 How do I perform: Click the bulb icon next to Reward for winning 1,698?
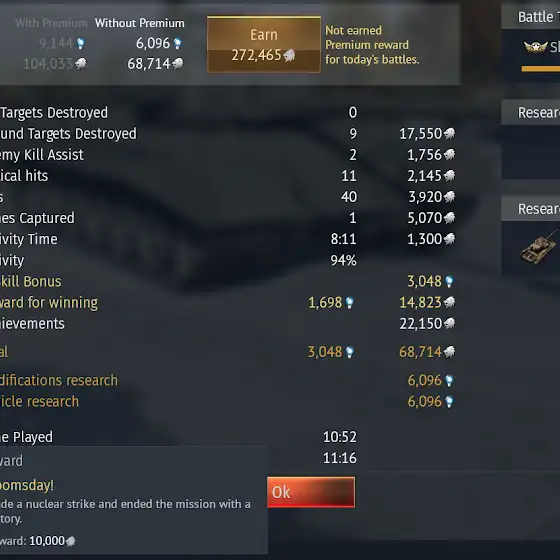tap(350, 303)
